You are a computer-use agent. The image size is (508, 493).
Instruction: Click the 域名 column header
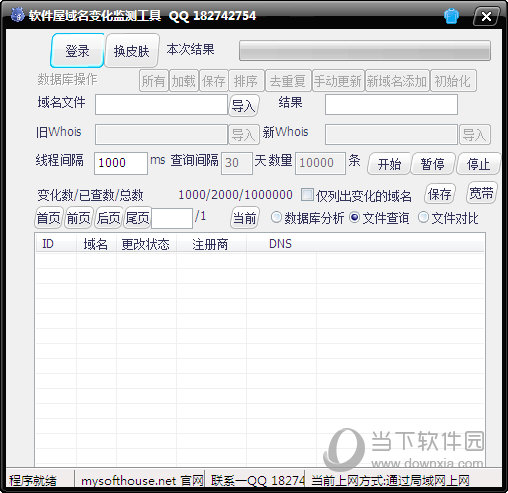[x=96, y=244]
